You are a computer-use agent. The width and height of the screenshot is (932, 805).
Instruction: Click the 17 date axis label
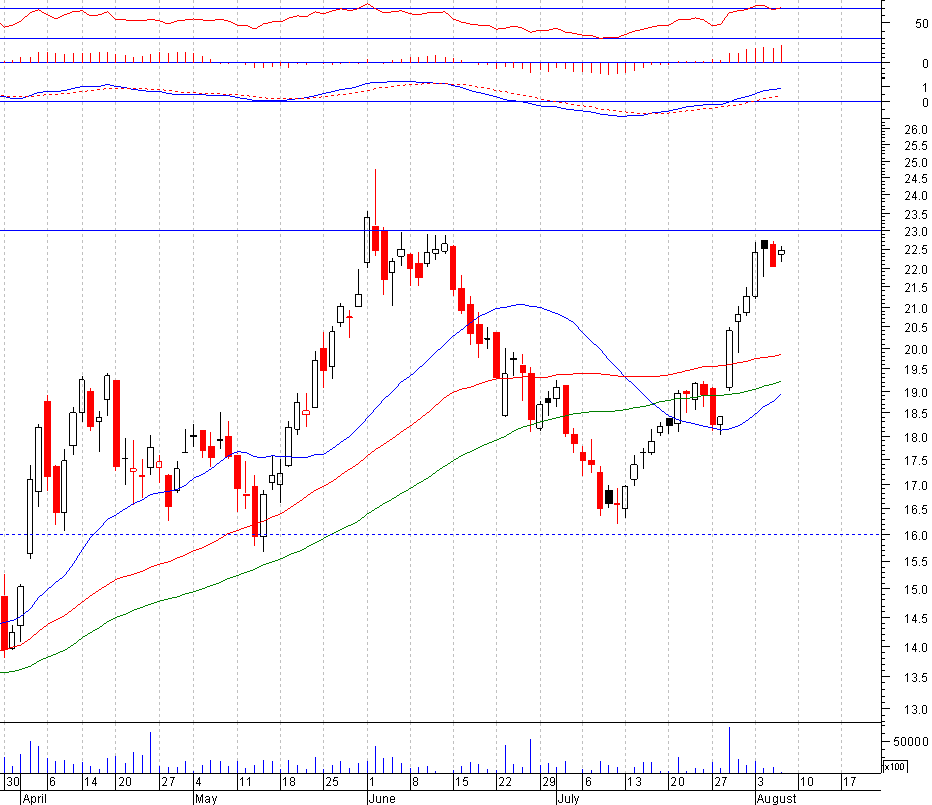click(x=849, y=782)
